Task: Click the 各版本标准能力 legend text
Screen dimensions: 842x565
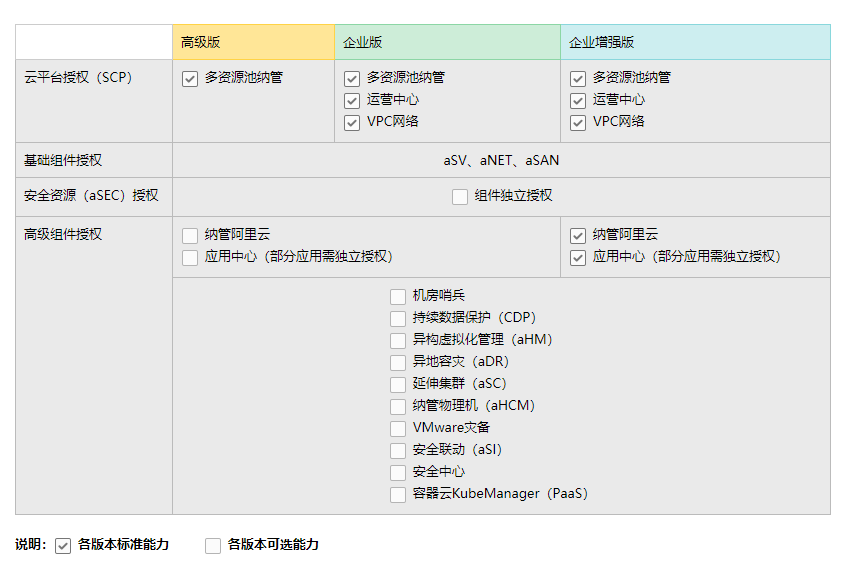Action: coord(124,544)
